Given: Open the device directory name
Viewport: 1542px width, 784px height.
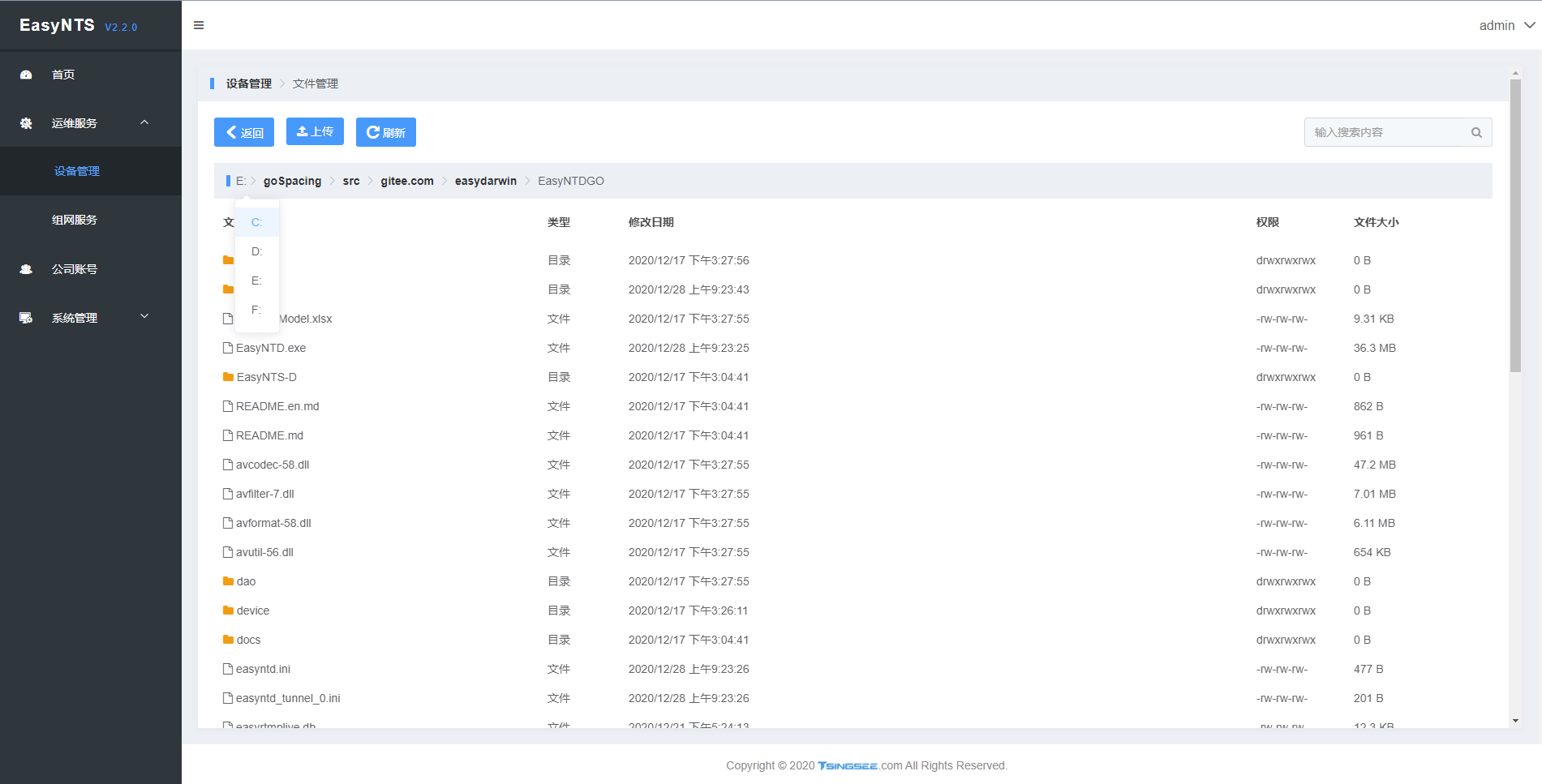Looking at the screenshot, I should (x=253, y=610).
